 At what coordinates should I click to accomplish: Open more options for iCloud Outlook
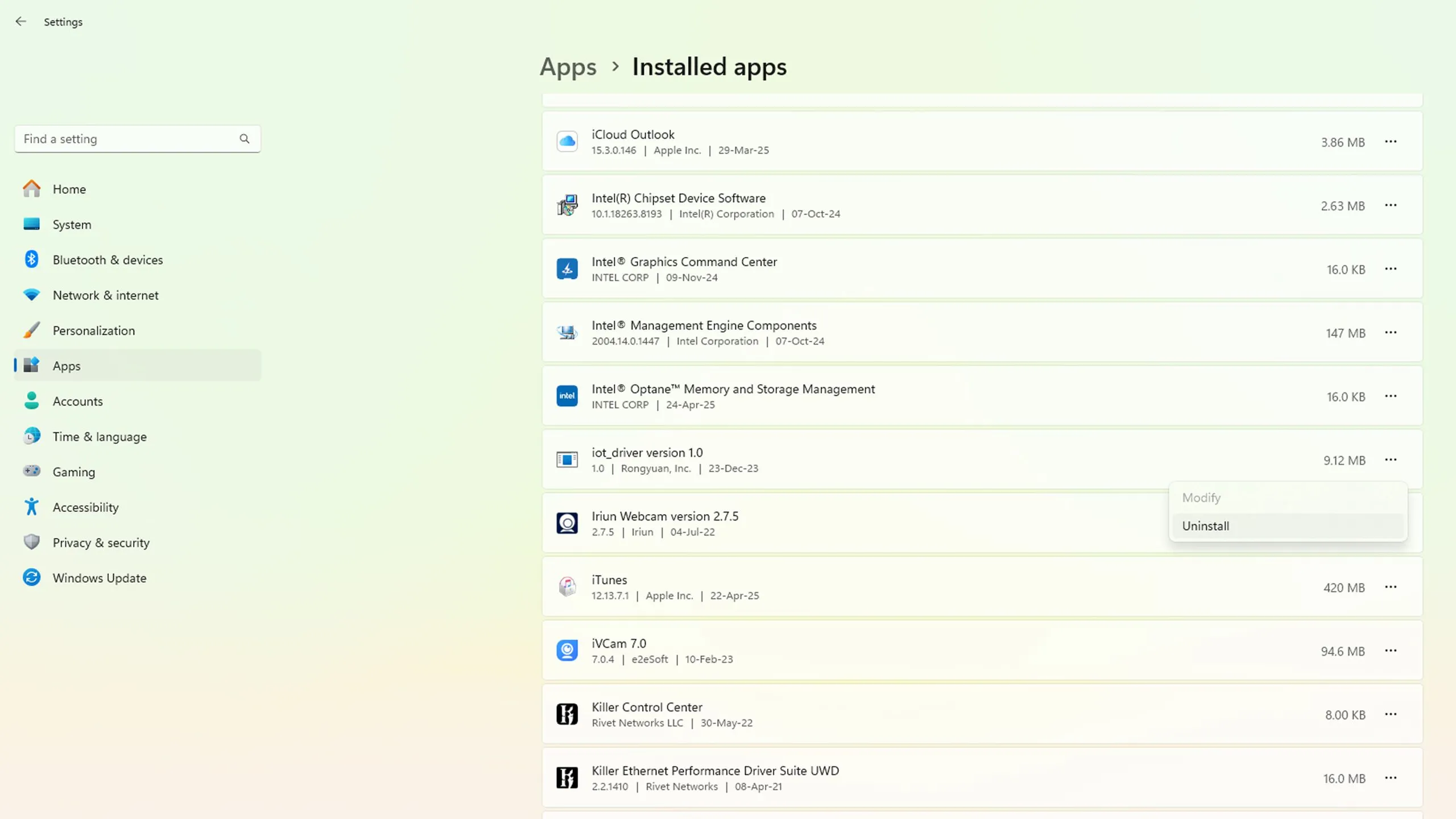pos(1391,142)
